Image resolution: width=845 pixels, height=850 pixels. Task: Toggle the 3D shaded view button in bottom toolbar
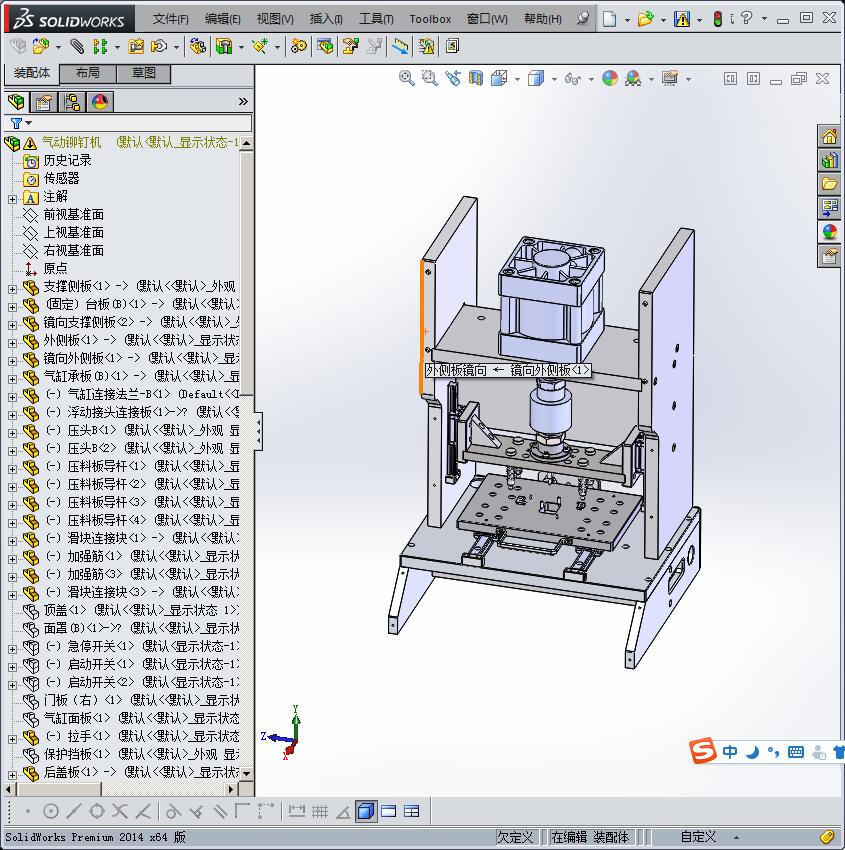[x=366, y=811]
